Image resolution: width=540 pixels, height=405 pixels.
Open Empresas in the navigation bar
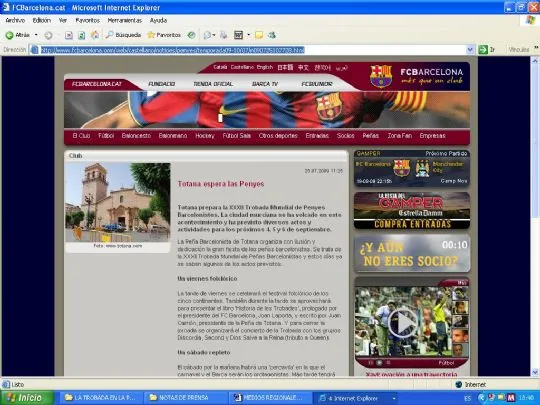(x=433, y=136)
